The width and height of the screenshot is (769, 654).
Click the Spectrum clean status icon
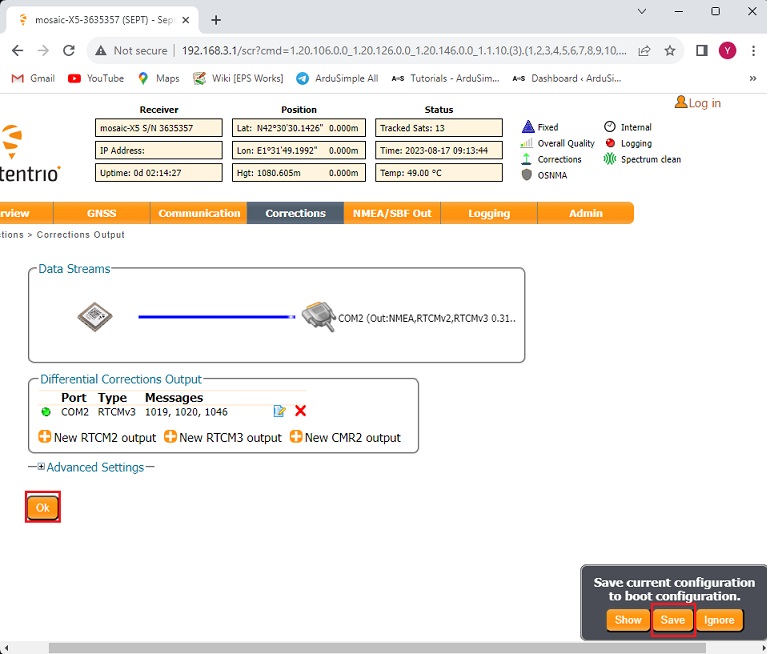point(610,159)
